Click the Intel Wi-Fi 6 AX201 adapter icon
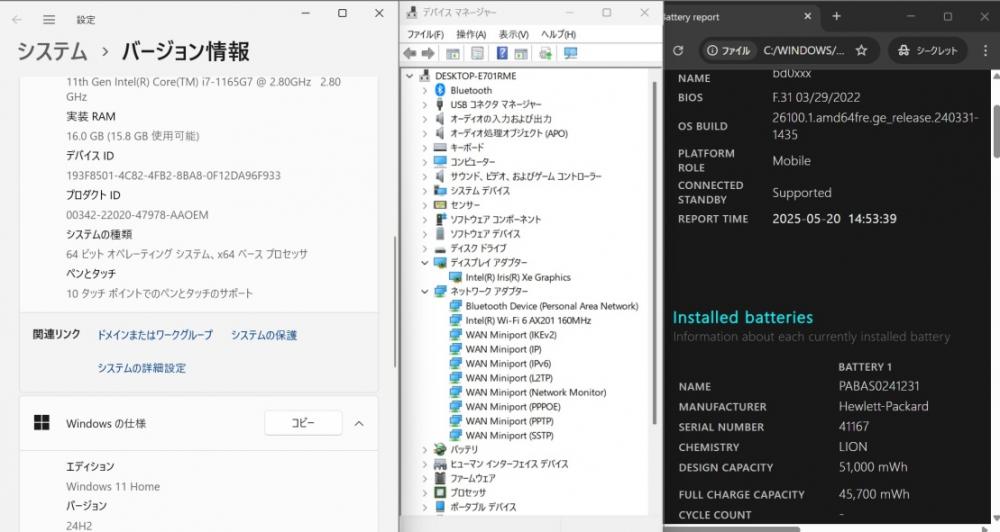The image size is (1000, 532). pyautogui.click(x=455, y=320)
